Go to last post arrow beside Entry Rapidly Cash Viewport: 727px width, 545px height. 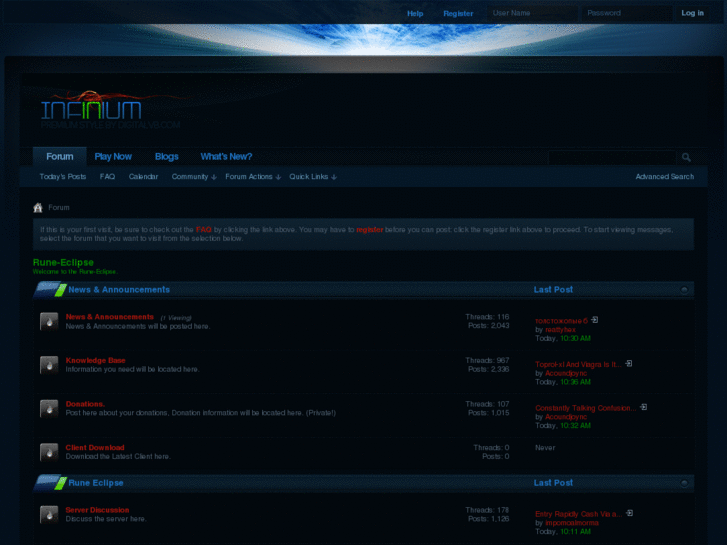pos(630,513)
